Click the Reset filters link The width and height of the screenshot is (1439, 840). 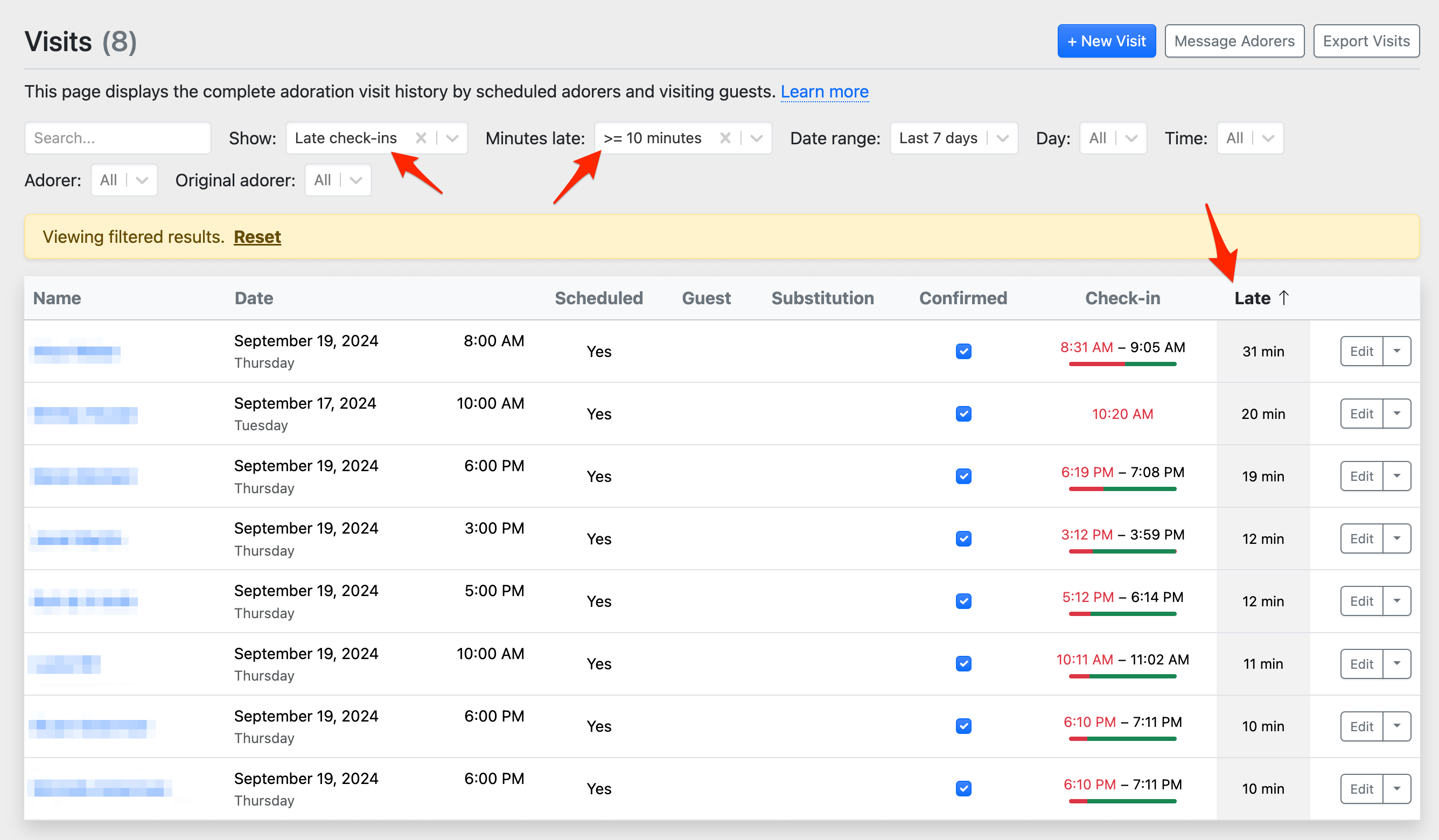[257, 236]
